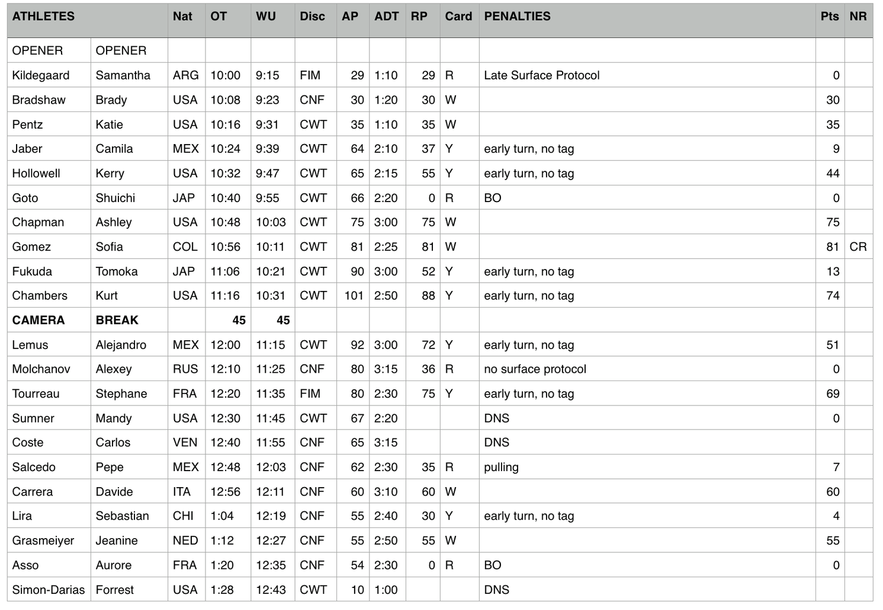Click the Kildegaard last name cell
Viewport: 883px width, 610px height.
coord(41,75)
